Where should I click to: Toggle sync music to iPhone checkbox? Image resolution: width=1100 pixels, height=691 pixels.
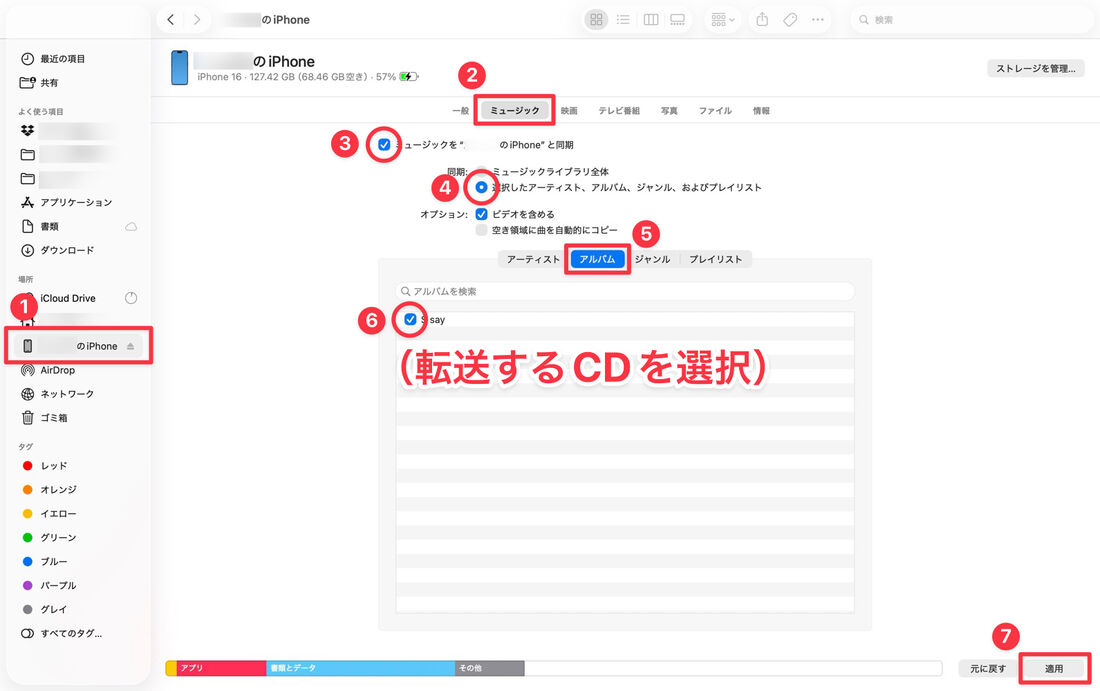tap(384, 145)
